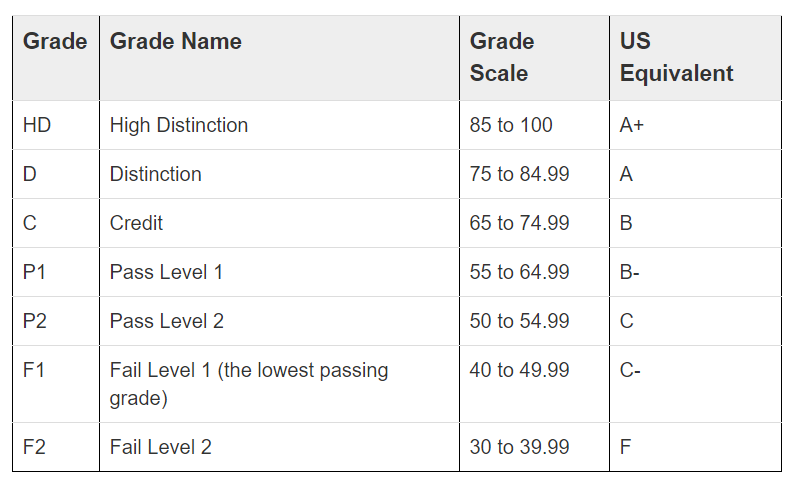Click the Grade Name column header

176,42
